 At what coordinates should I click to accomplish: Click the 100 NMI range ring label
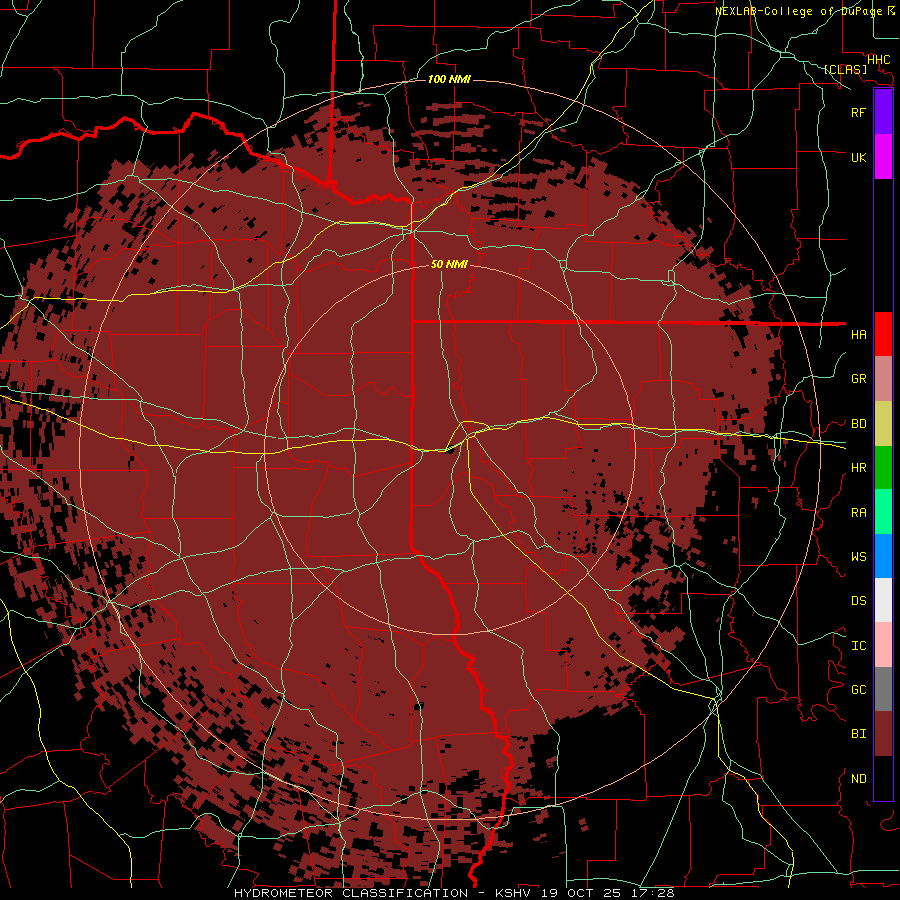(449, 79)
